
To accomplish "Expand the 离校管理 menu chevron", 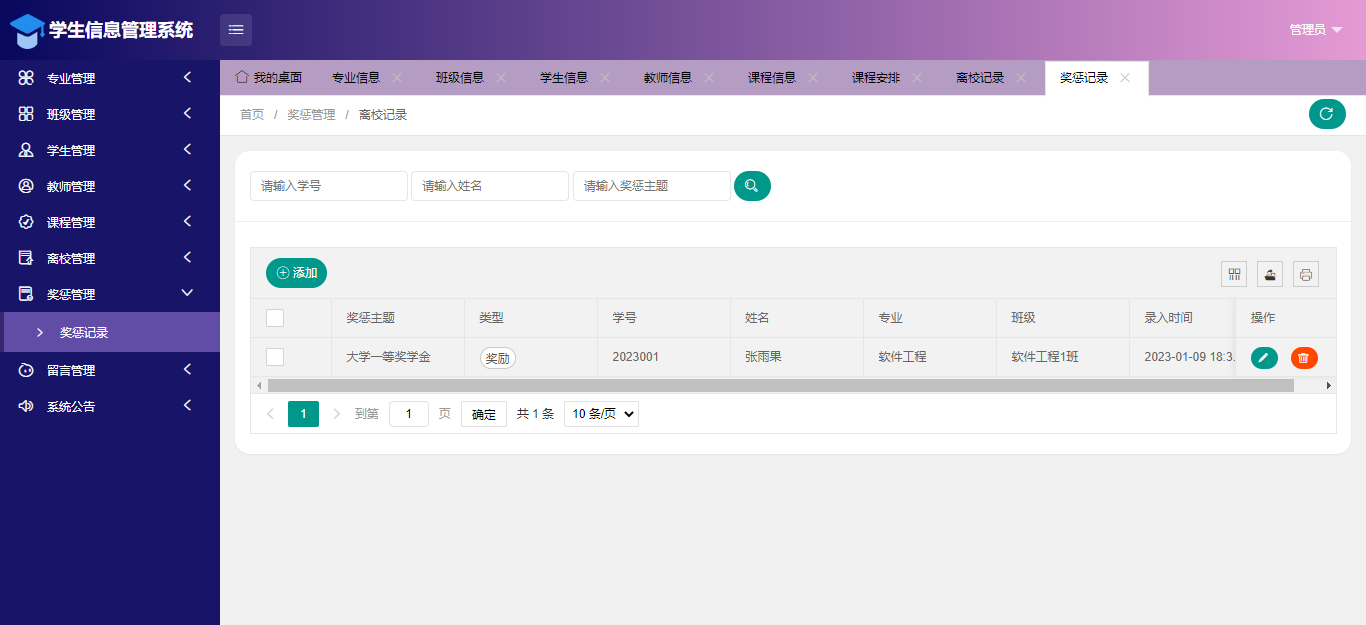I will (187, 258).
